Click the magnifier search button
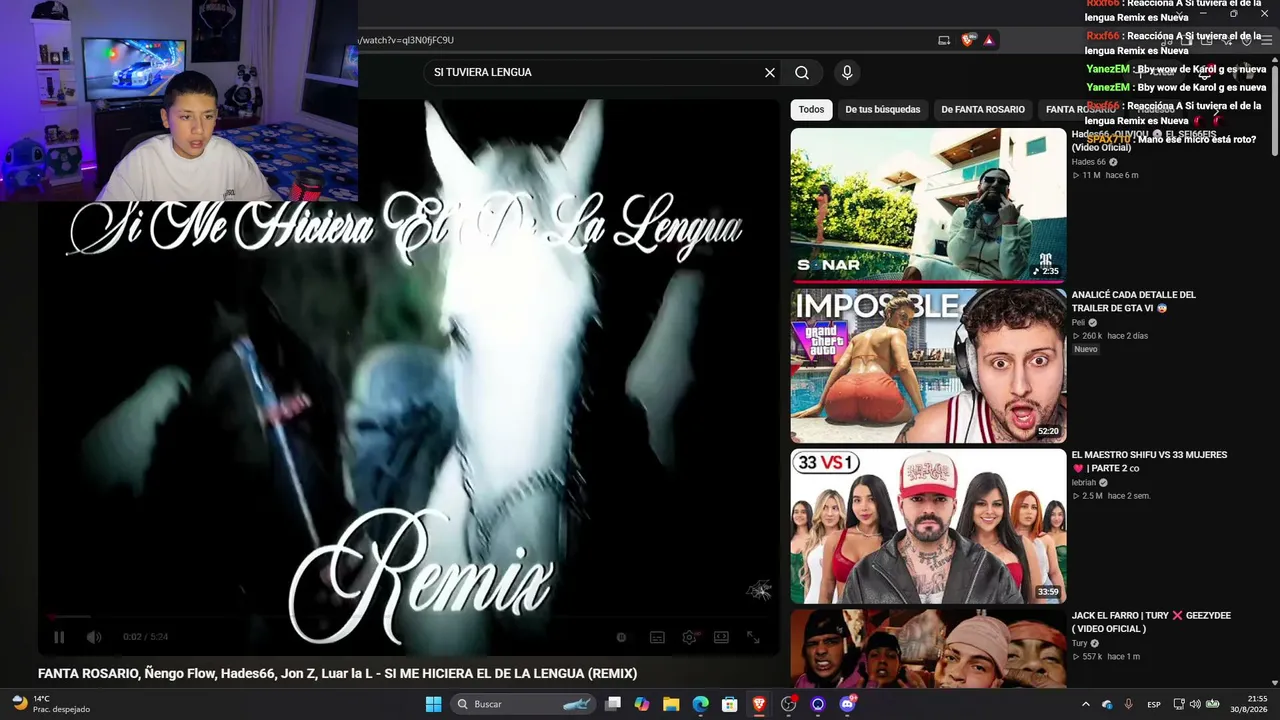The width and height of the screenshot is (1280, 720). pos(802,72)
